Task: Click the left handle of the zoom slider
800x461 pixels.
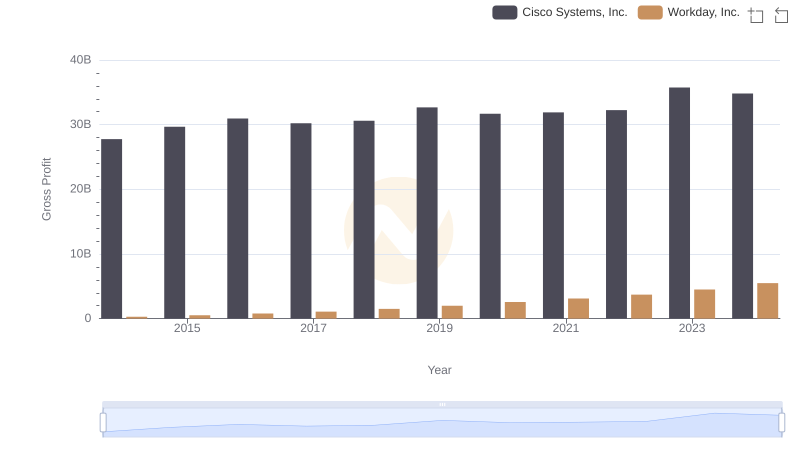Action: click(x=103, y=423)
